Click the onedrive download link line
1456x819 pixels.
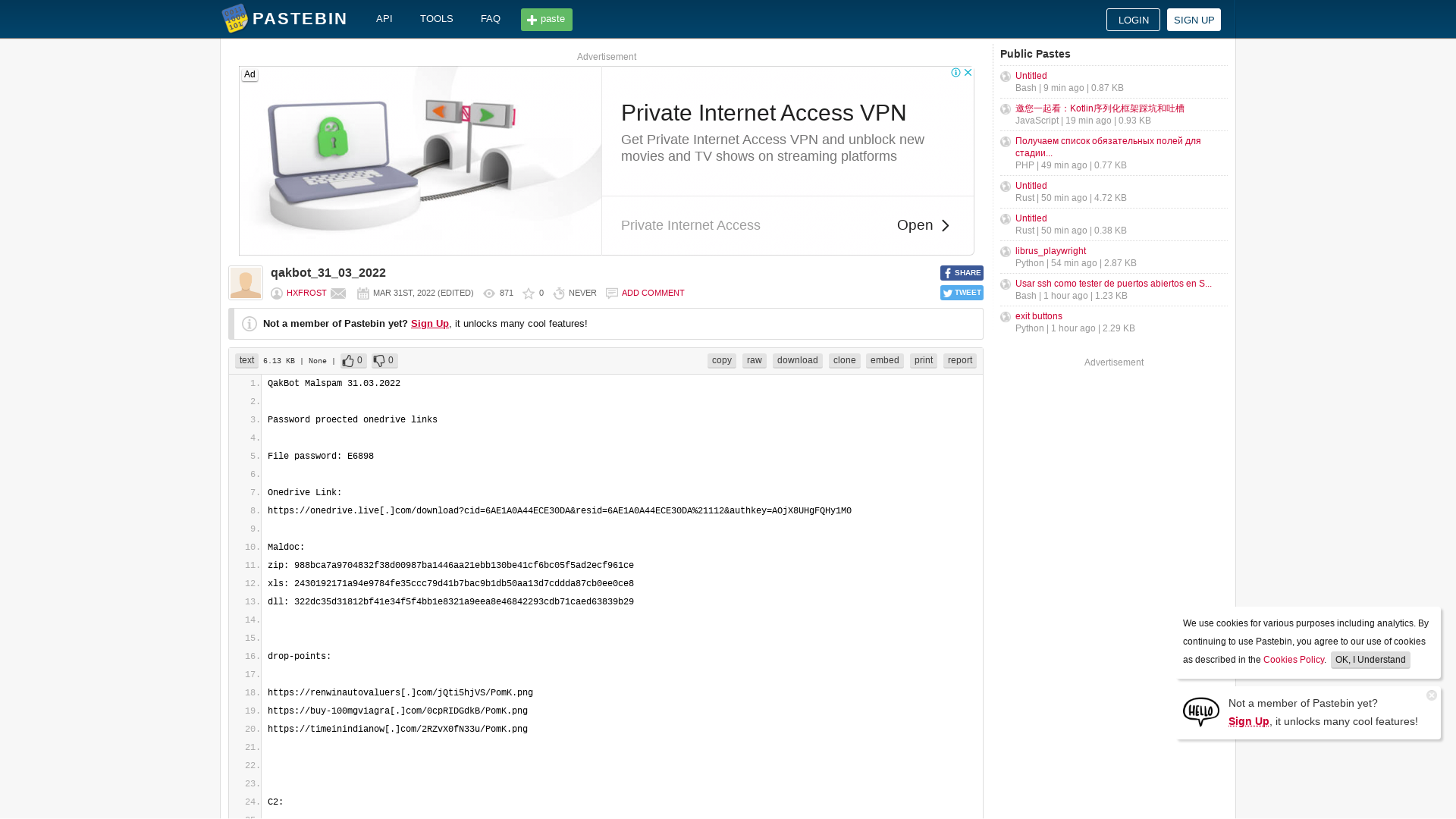(560, 511)
